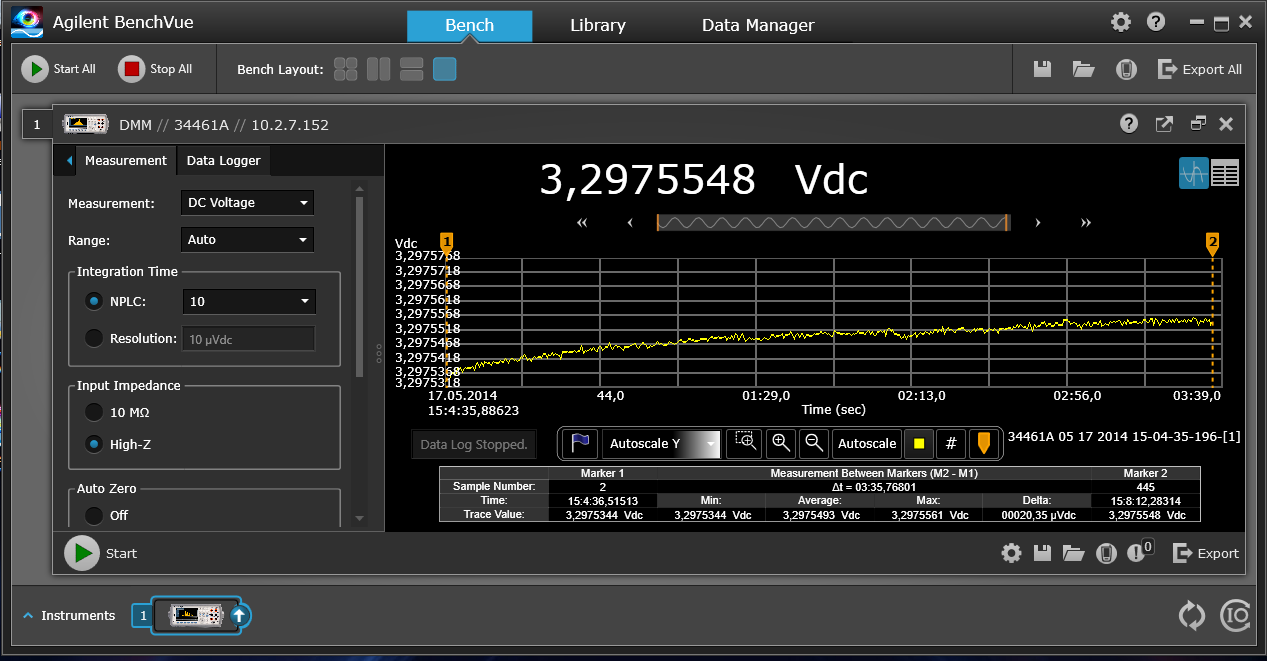The height and width of the screenshot is (661, 1267).
Task: Click the yellow trace color swatch
Action: 918,443
